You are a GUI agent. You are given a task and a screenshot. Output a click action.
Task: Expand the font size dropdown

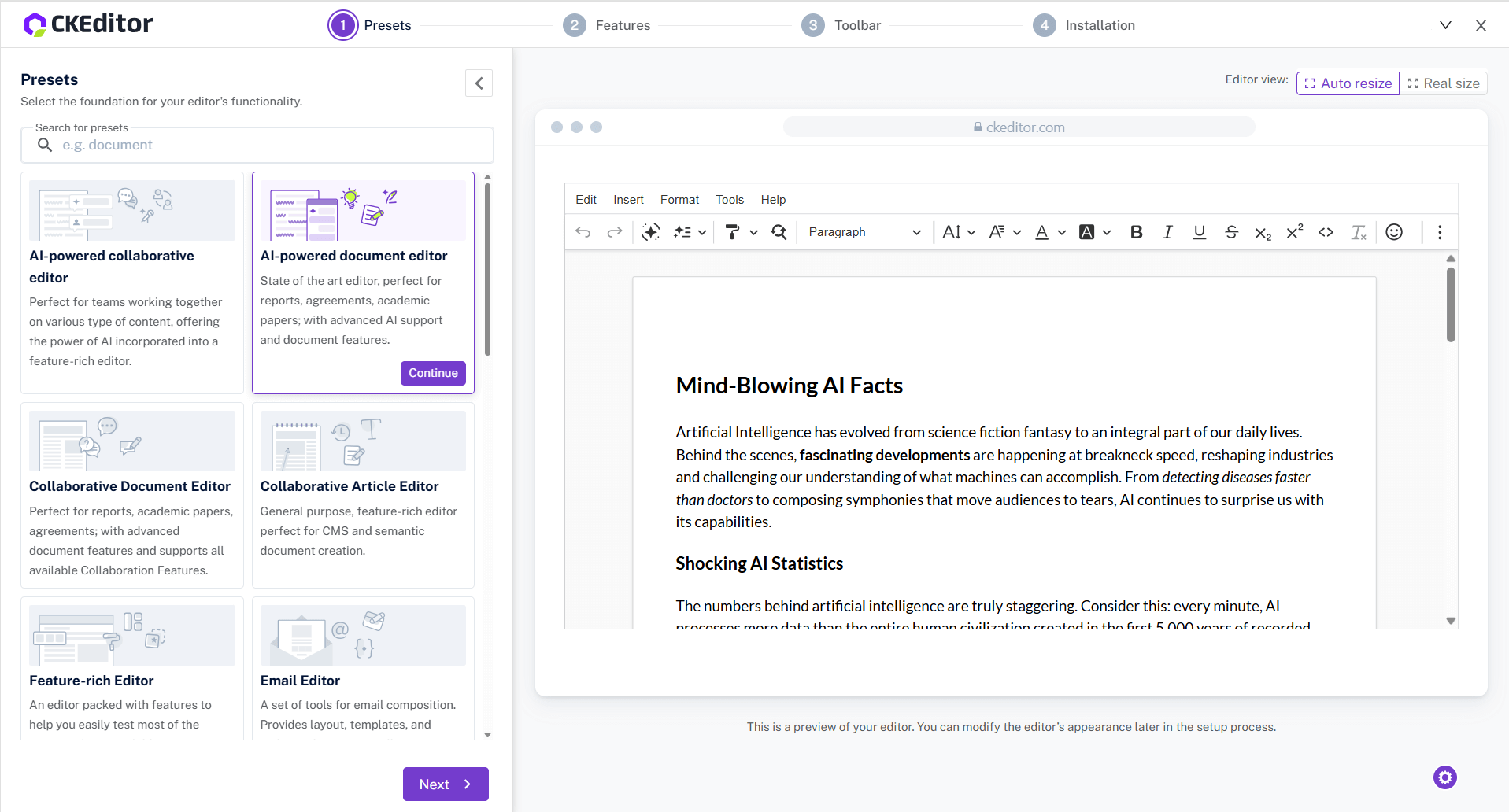[958, 232]
